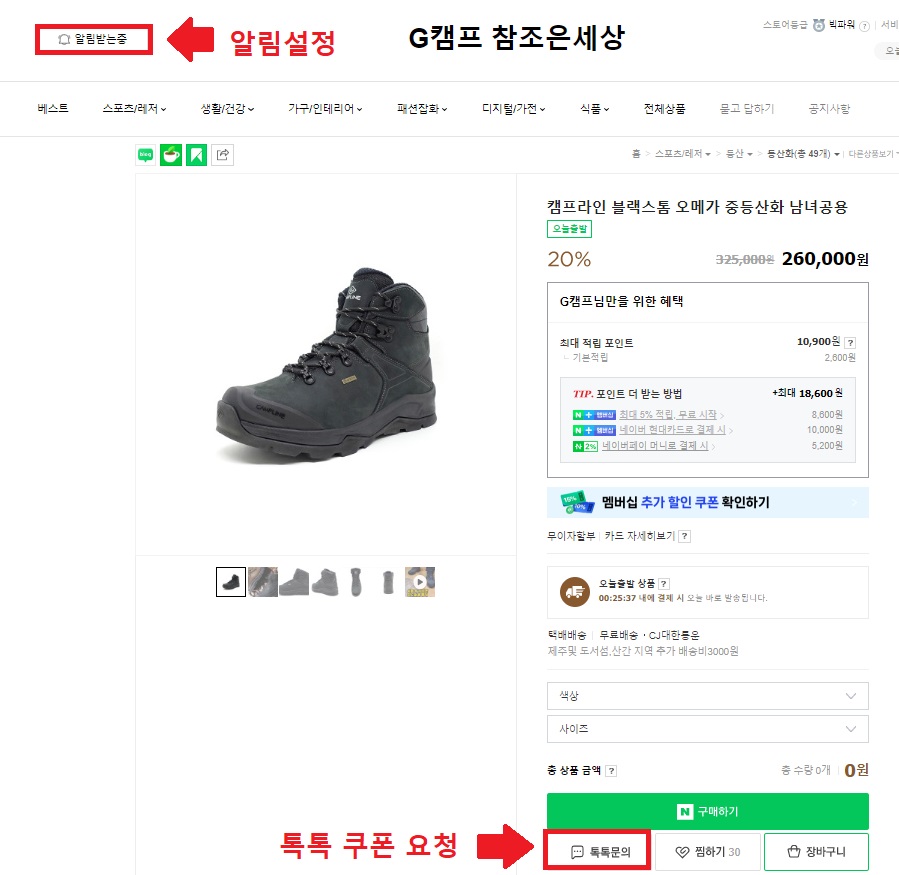Click help icon next to 오늘출발 상품
Screen dimensions: 899x875
point(664,584)
